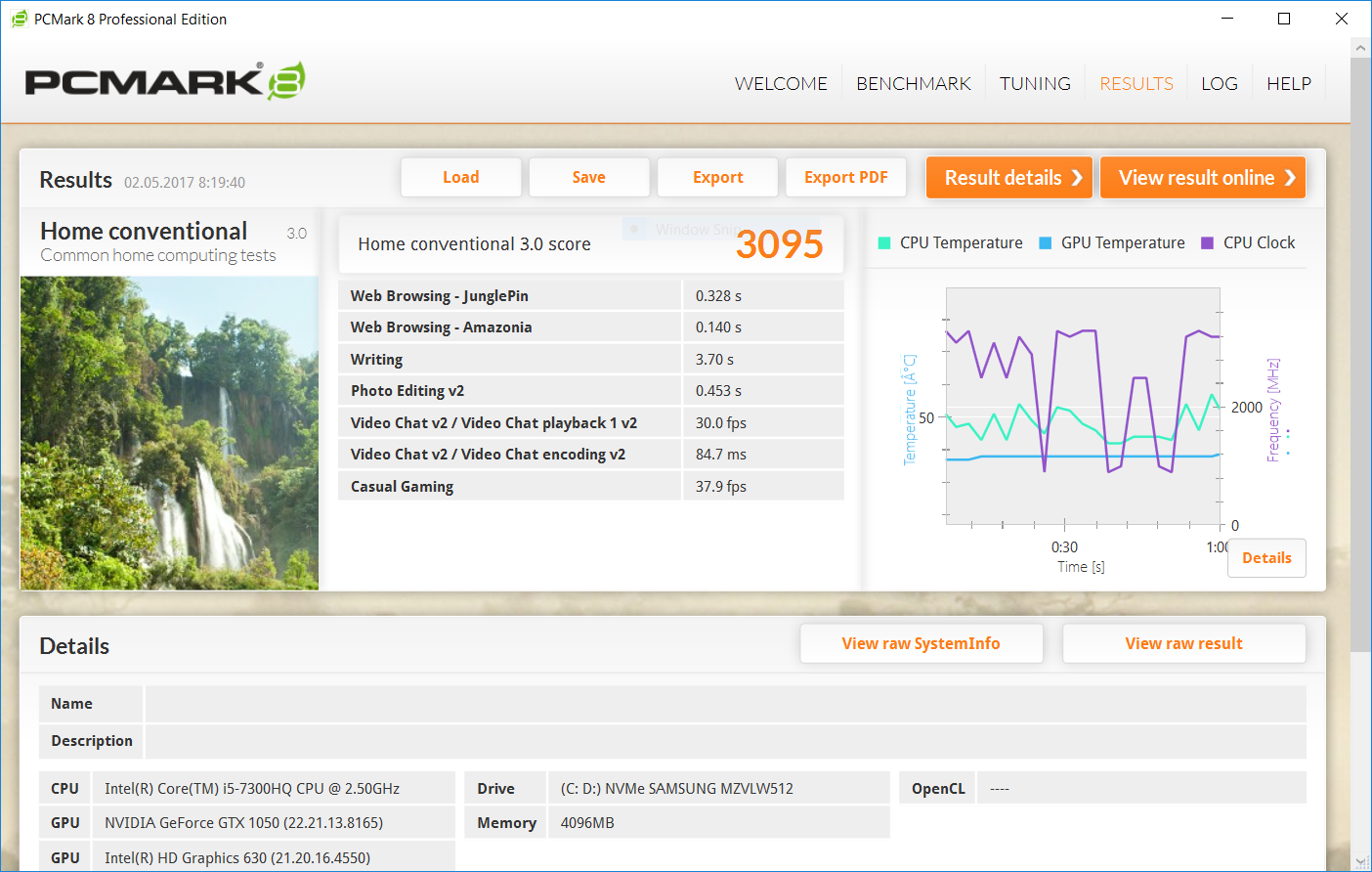Select the Video Chat playback 1 v2 row
Image resolution: width=1372 pixels, height=872 pixels.
[591, 423]
